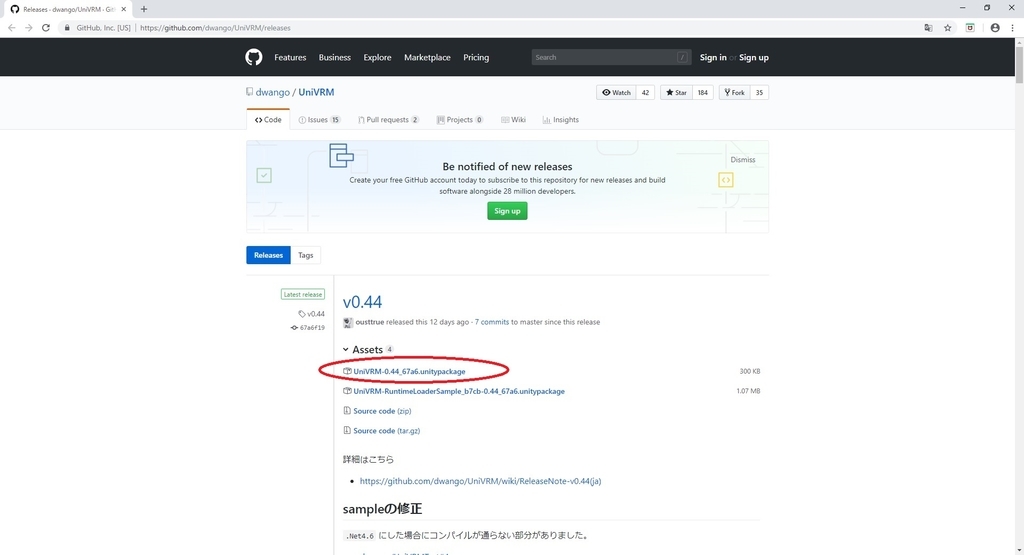Click the GitHub Octocat logo
The height and width of the screenshot is (555, 1024).
[x=253, y=57]
